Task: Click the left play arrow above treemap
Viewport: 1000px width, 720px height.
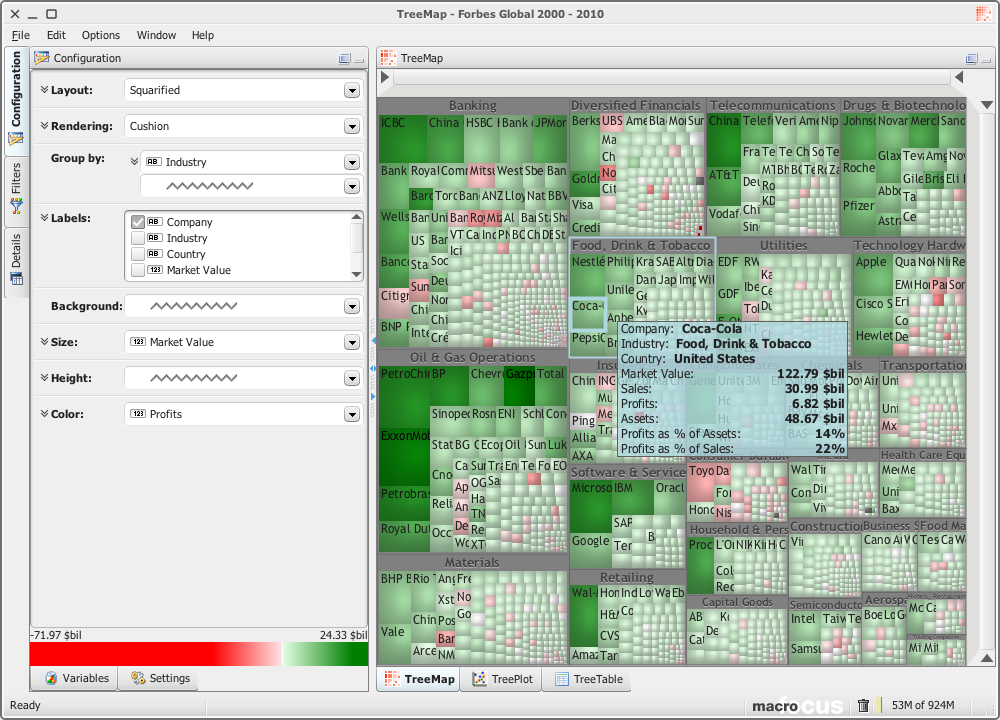Action: click(385, 78)
